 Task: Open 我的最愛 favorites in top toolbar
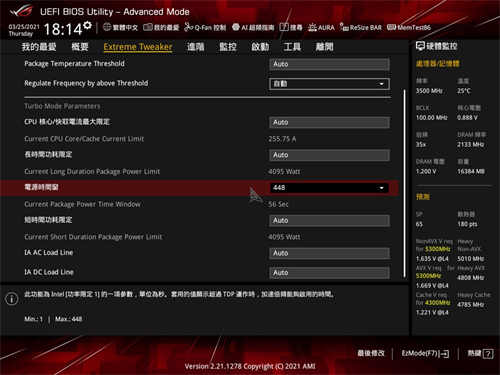(x=161, y=27)
